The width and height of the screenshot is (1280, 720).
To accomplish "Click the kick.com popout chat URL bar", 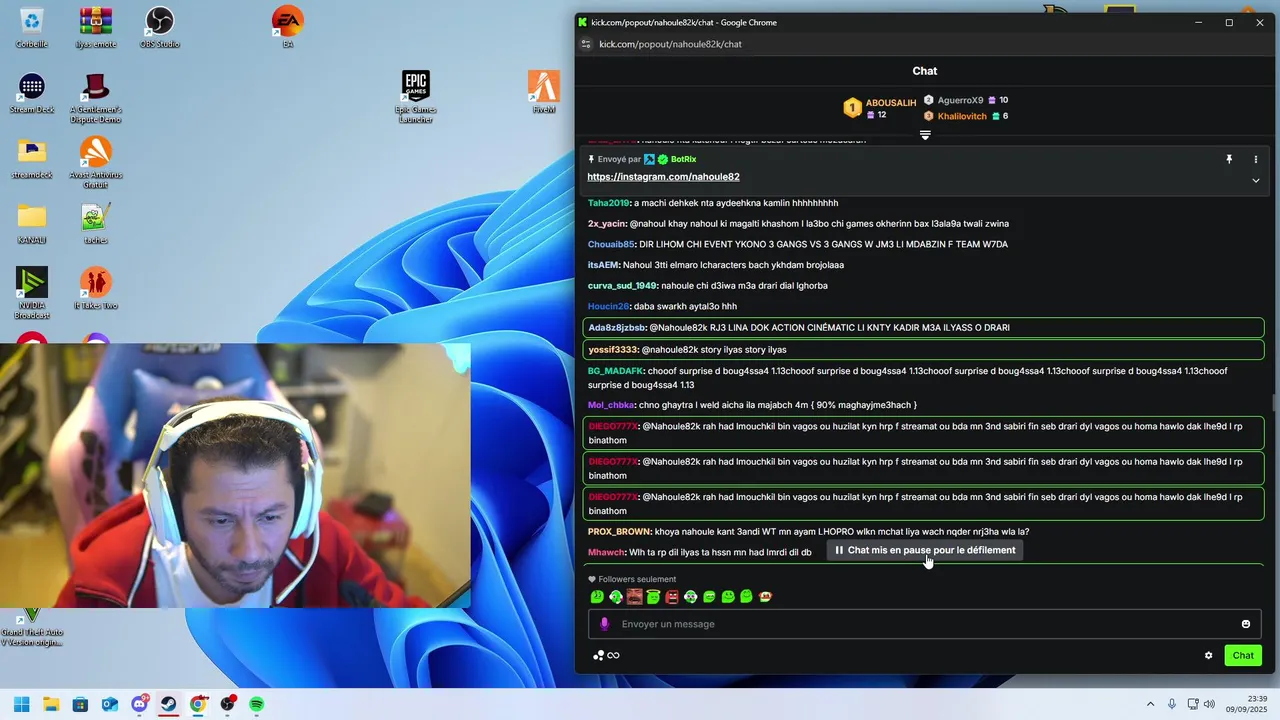I will click(x=670, y=44).
